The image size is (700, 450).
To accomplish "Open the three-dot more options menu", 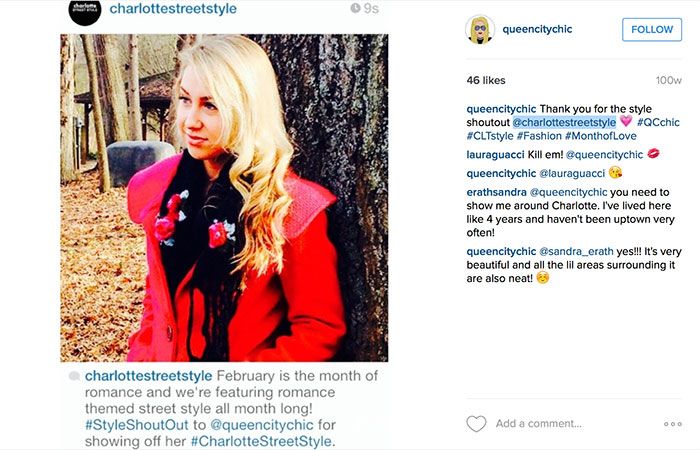I will click(x=672, y=424).
